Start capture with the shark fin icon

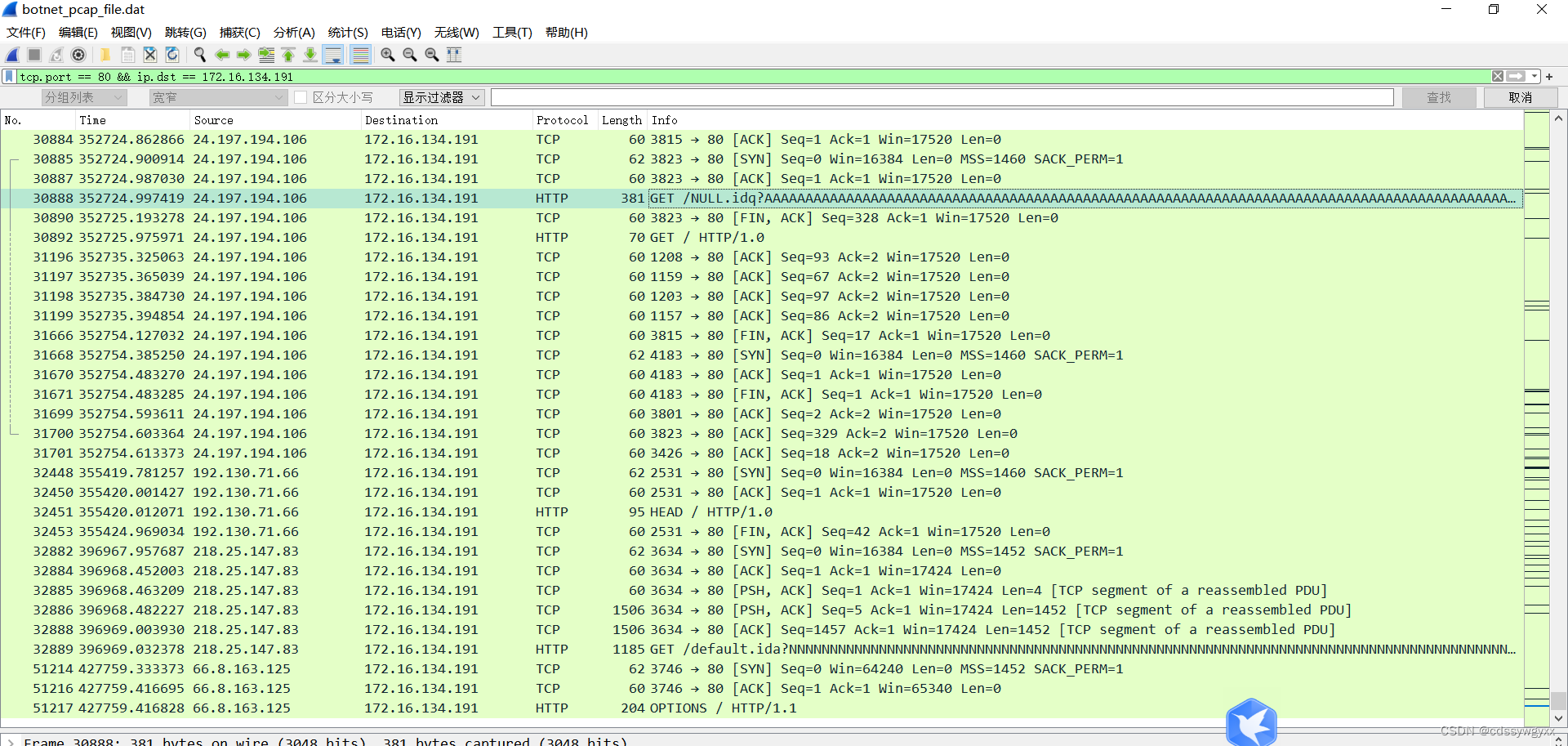(x=12, y=55)
